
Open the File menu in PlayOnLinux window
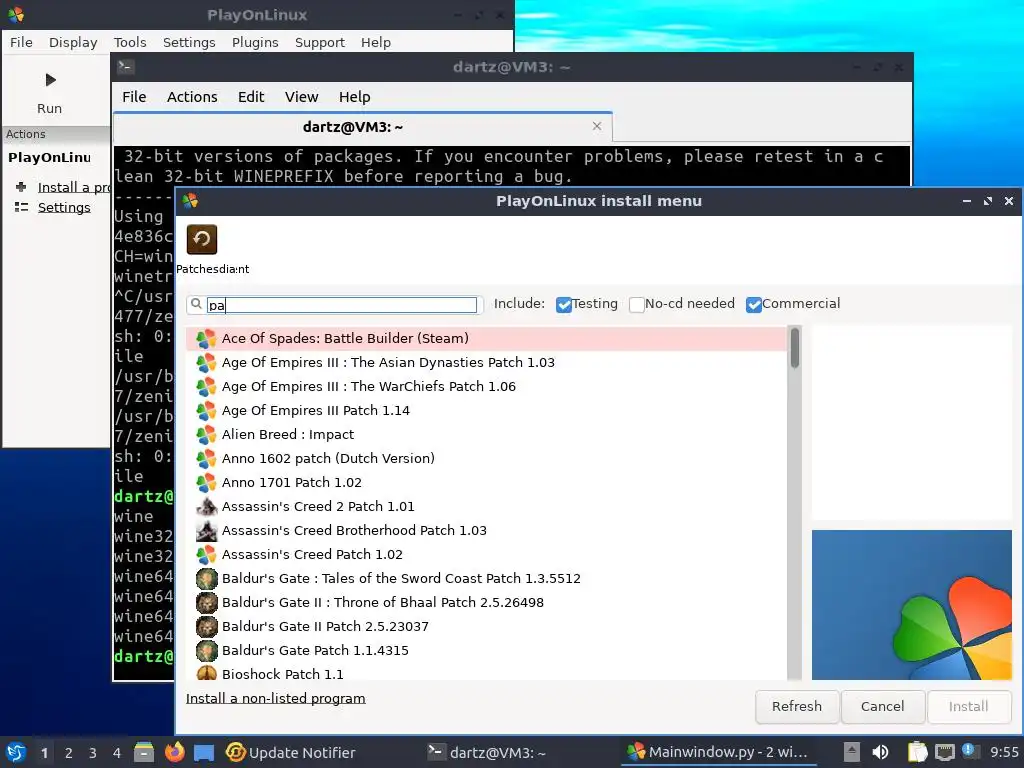coord(21,42)
